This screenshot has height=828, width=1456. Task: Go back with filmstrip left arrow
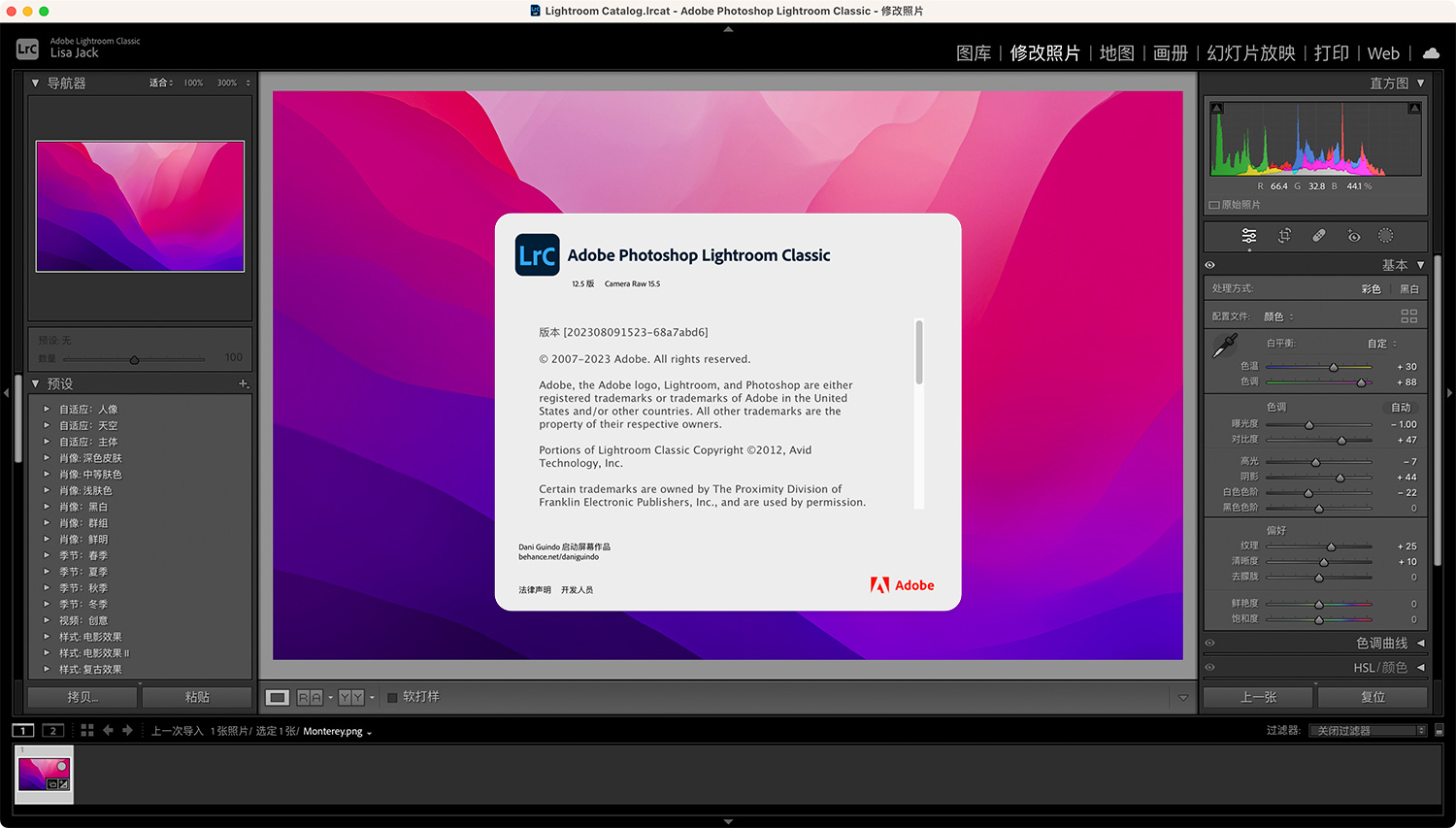click(108, 730)
